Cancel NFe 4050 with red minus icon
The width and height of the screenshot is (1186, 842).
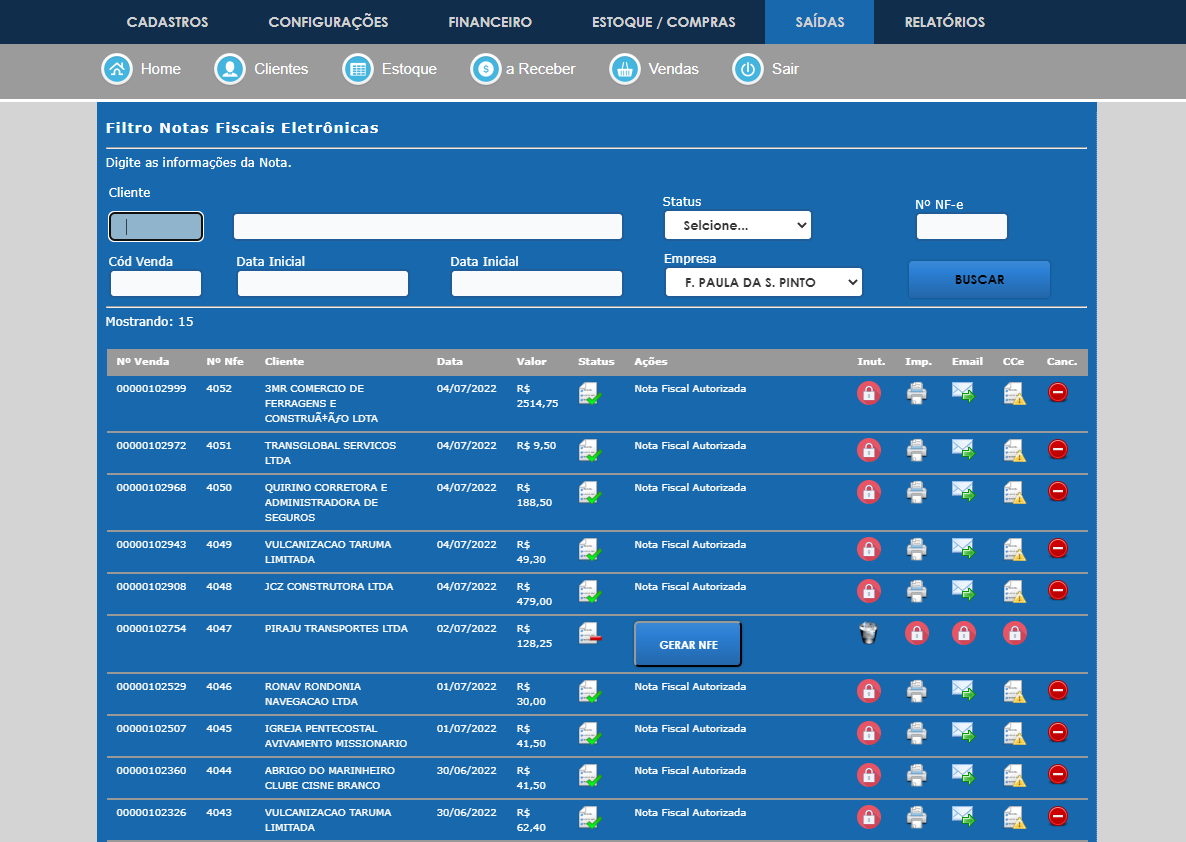point(1058,491)
